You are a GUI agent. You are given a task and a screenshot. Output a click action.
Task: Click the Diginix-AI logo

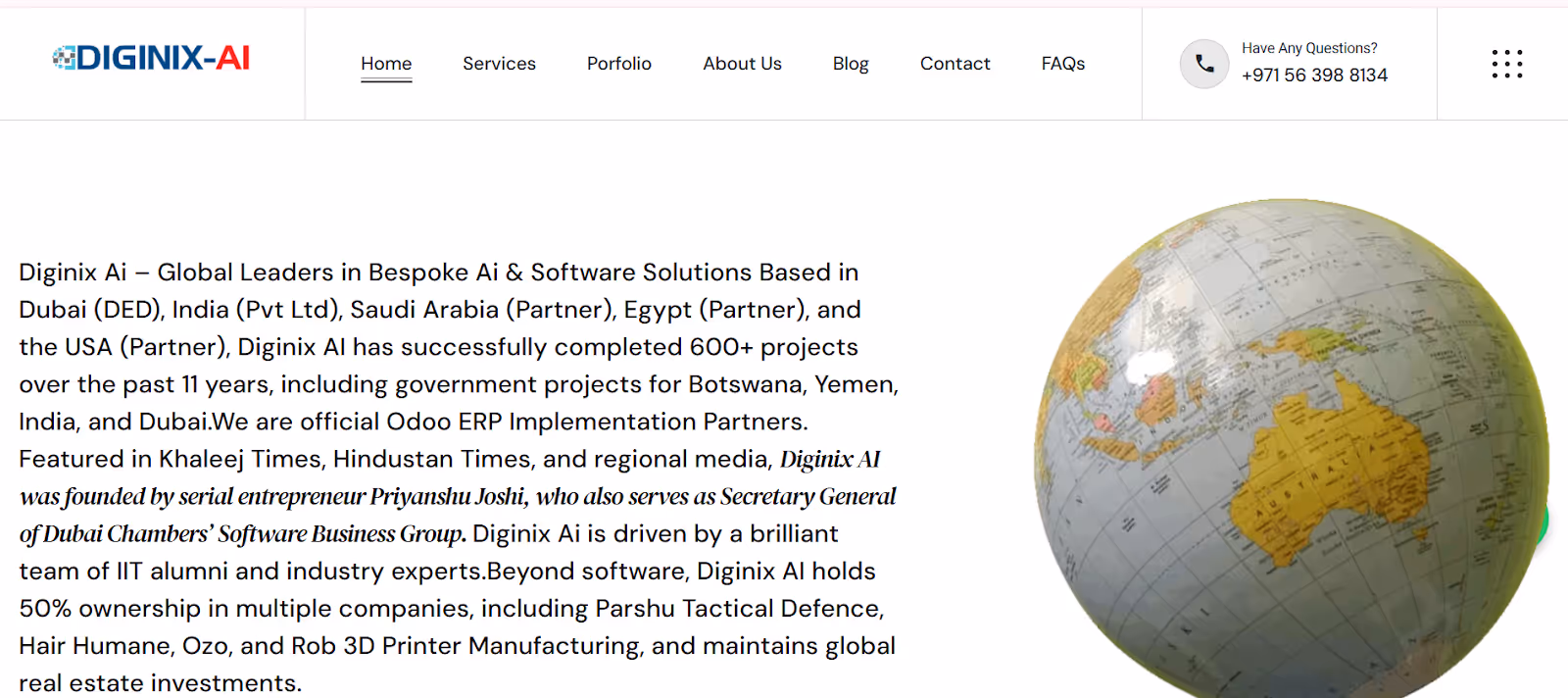(x=151, y=58)
